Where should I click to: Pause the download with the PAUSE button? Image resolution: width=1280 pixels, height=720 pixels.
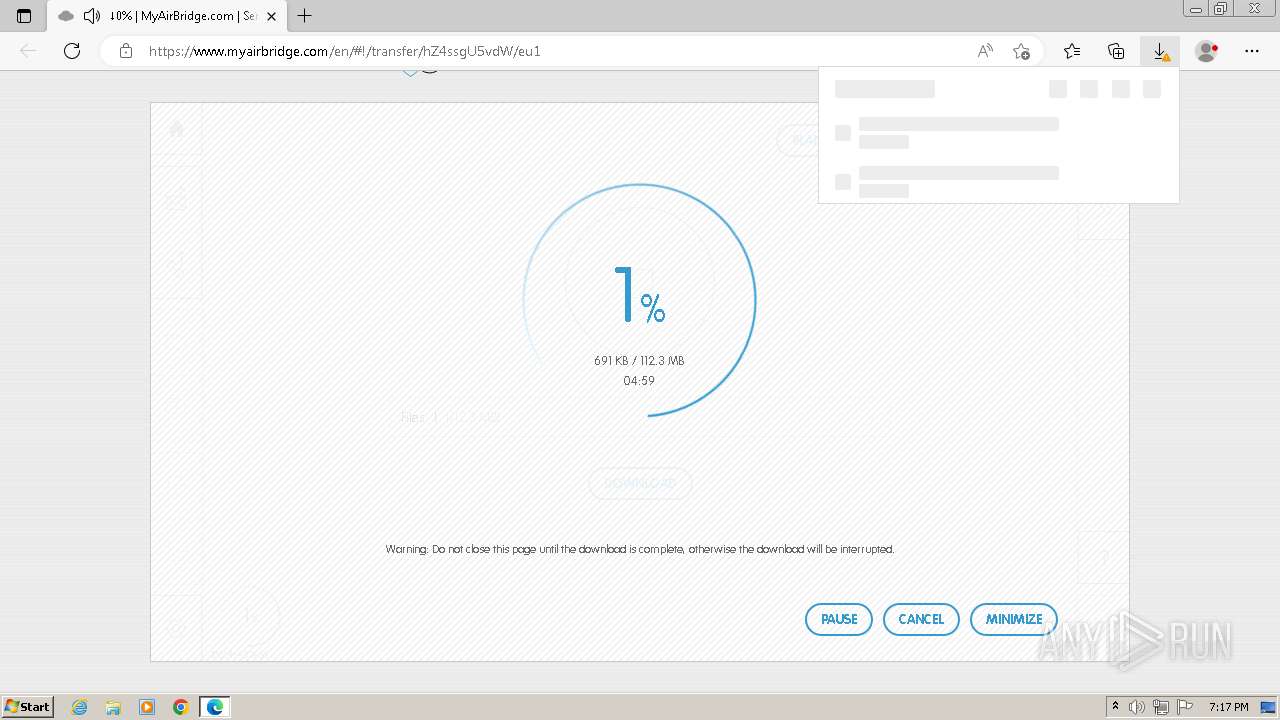tap(838, 619)
